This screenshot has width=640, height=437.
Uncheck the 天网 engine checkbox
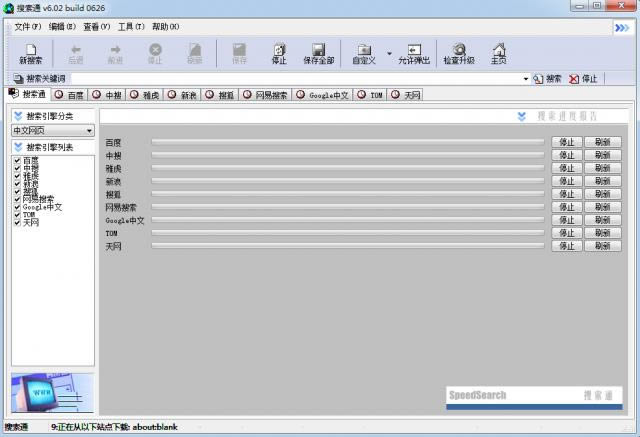tap(17, 222)
